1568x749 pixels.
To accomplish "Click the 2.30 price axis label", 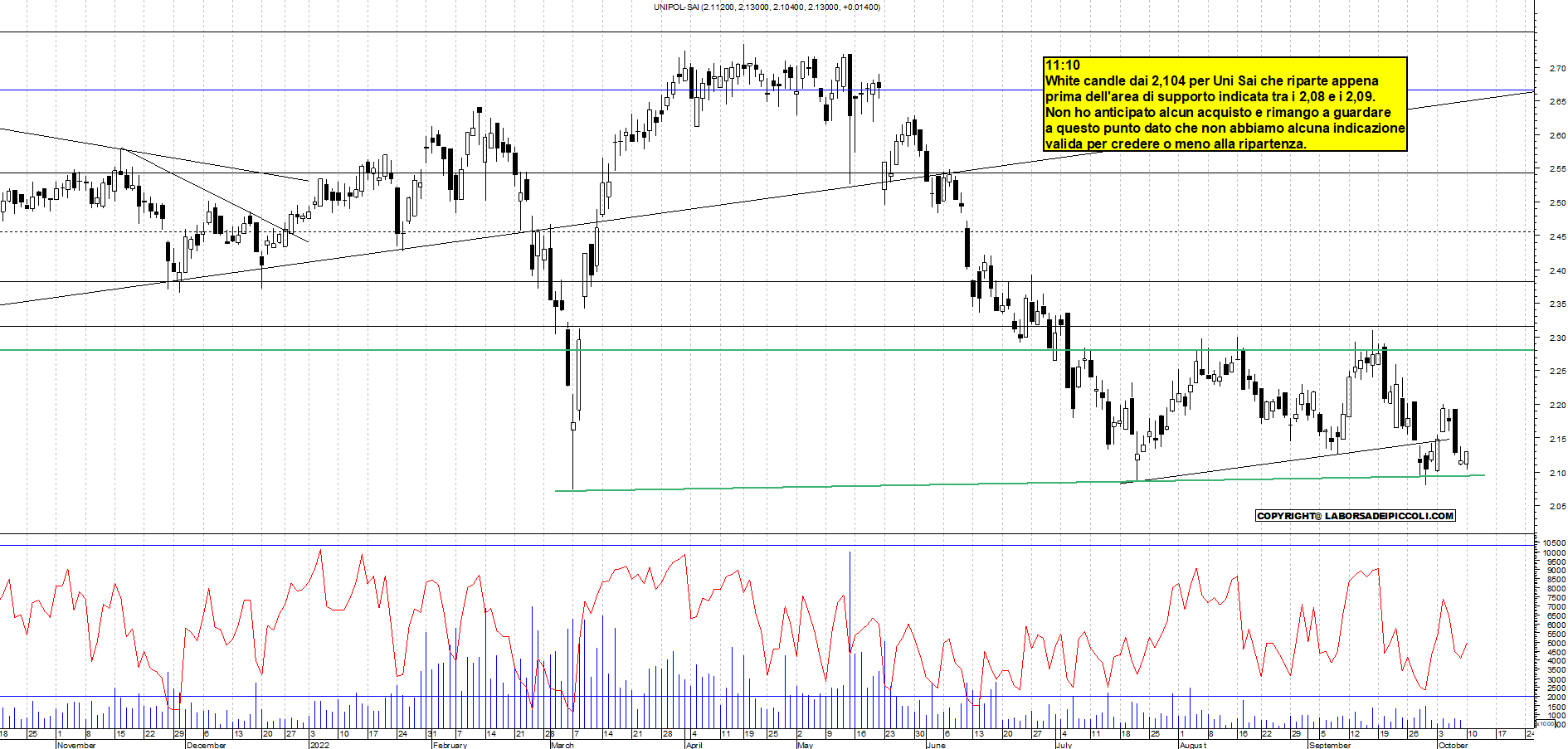I will click(x=1556, y=338).
